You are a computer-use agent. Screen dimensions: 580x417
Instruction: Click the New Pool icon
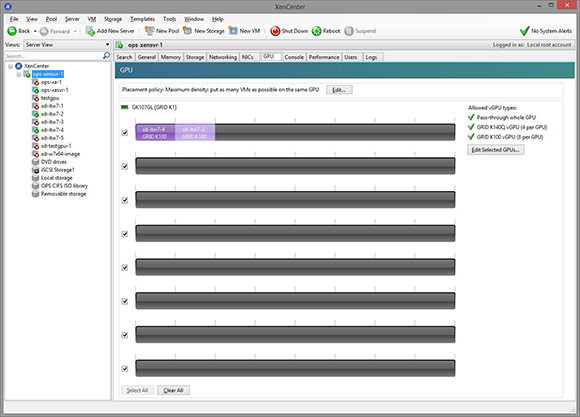149,31
